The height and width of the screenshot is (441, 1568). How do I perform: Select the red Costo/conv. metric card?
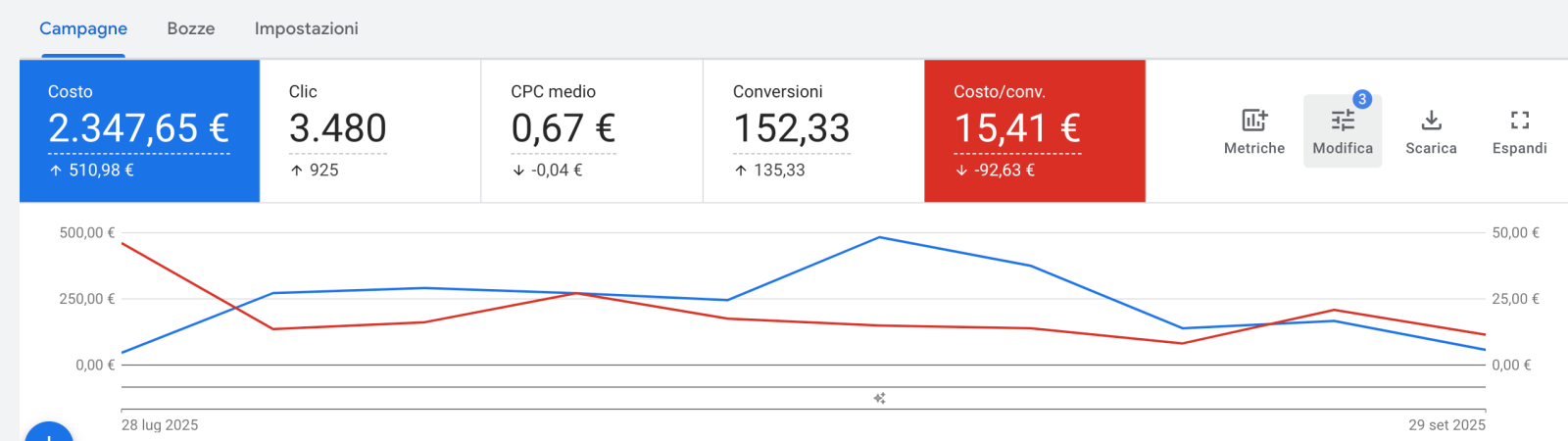[x=1035, y=131]
